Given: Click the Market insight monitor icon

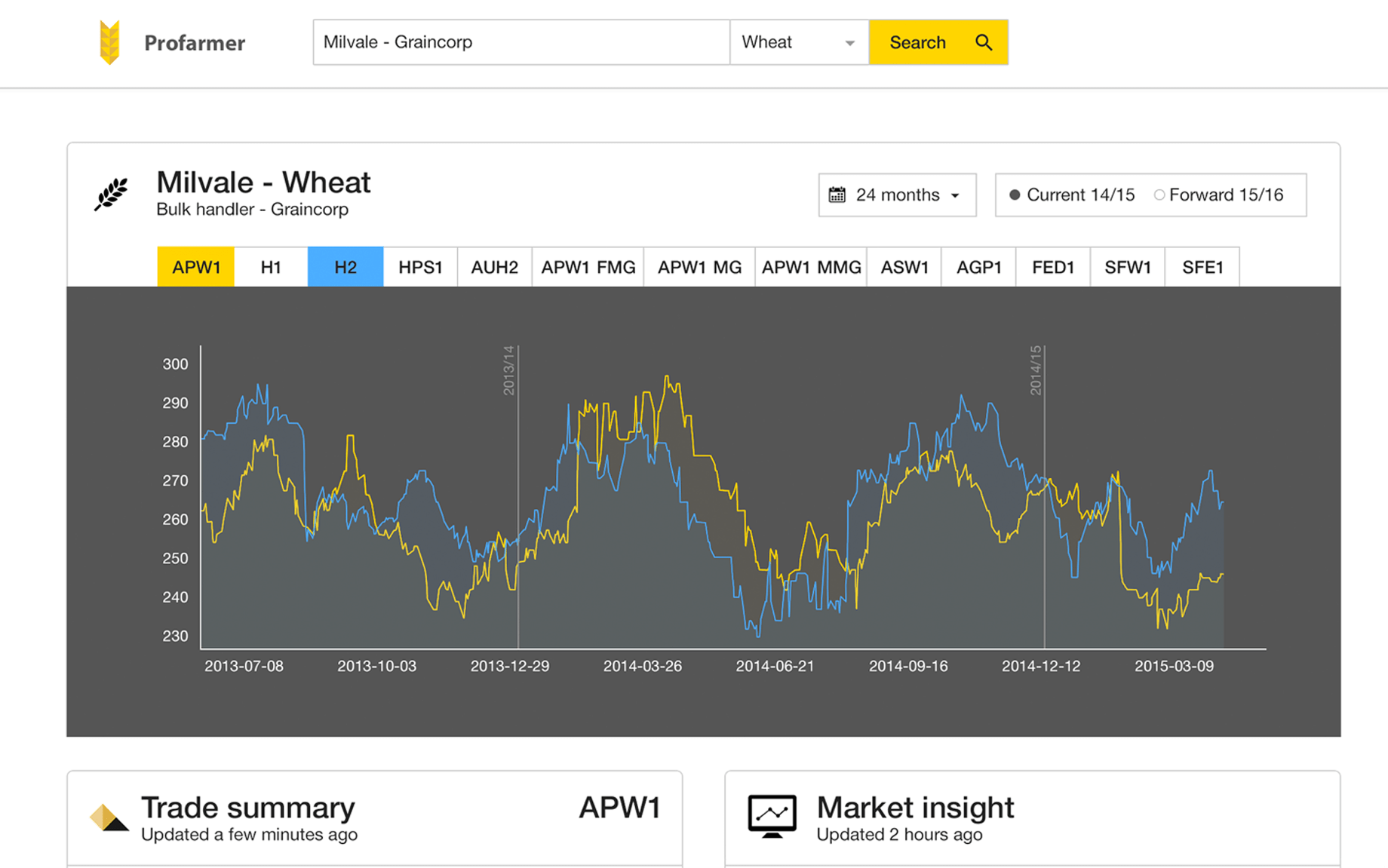Looking at the screenshot, I should coord(772,817).
